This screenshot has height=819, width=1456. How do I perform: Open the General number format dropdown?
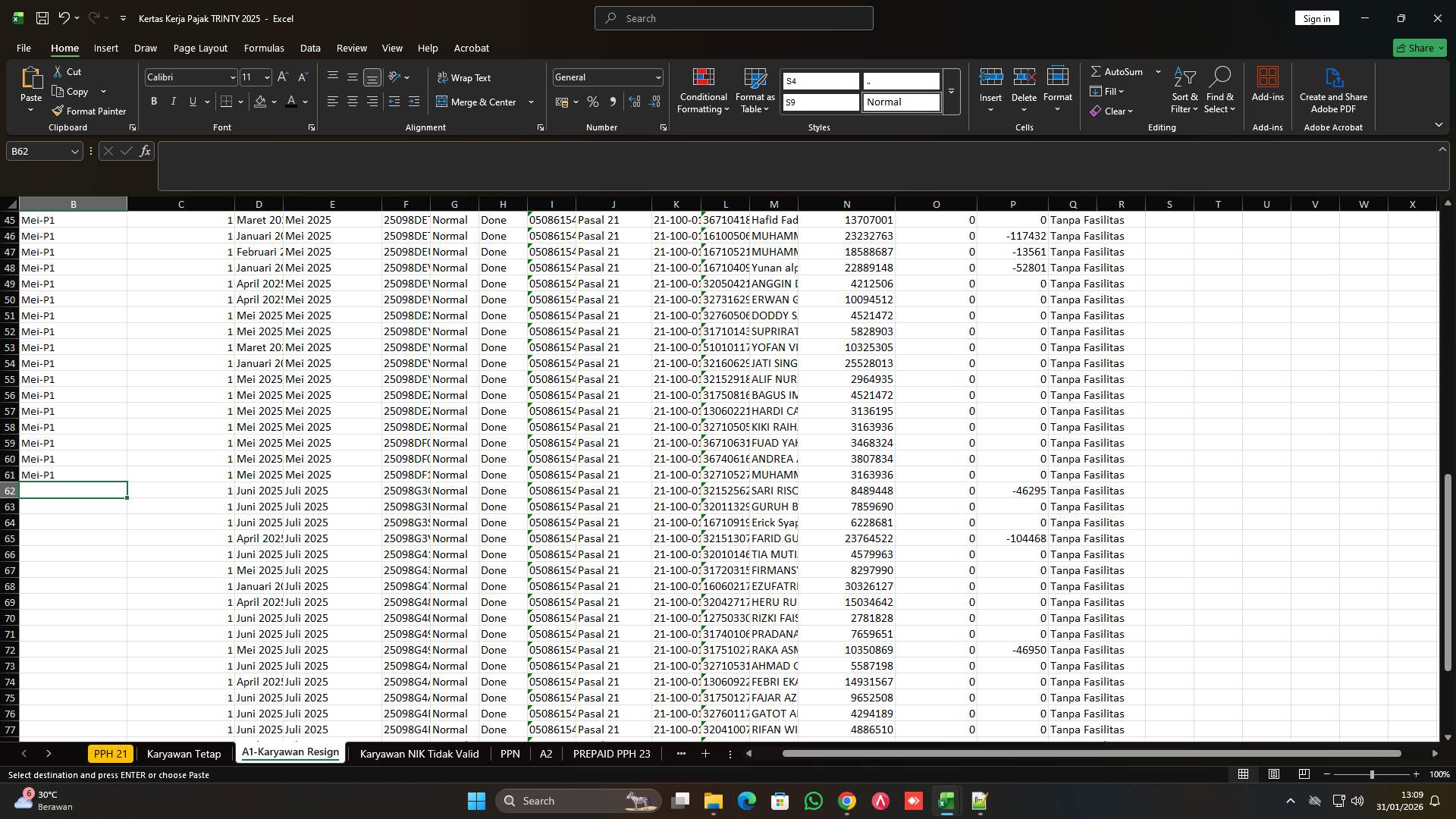coord(656,77)
